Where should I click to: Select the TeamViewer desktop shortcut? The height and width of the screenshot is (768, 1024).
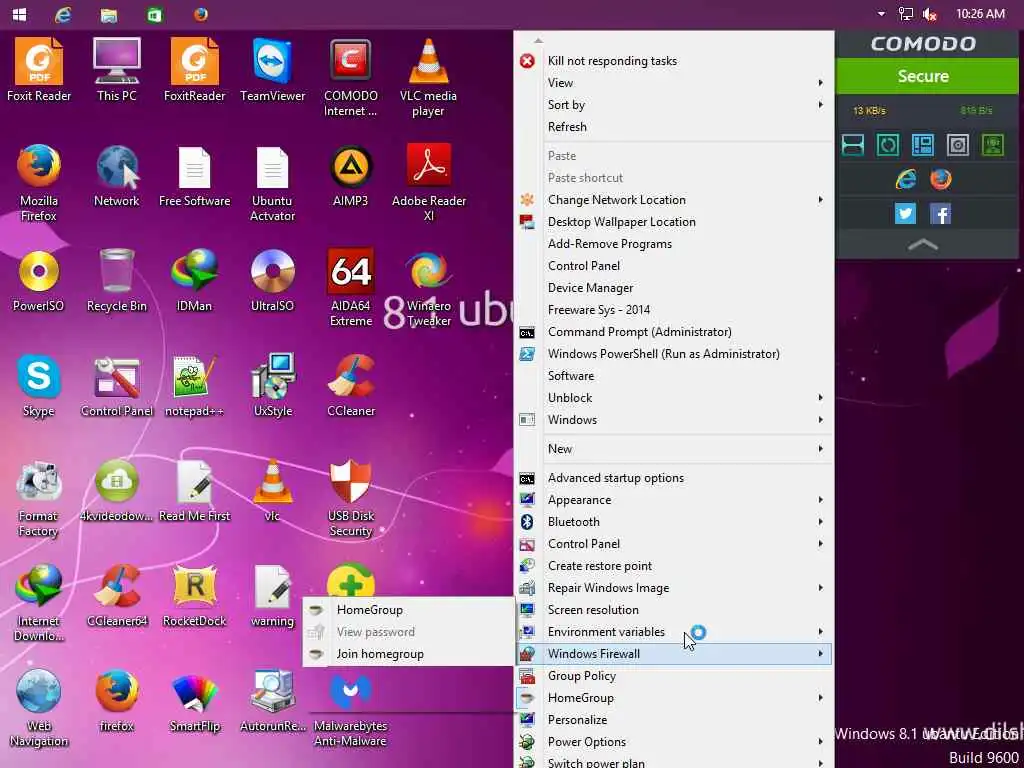[272, 69]
